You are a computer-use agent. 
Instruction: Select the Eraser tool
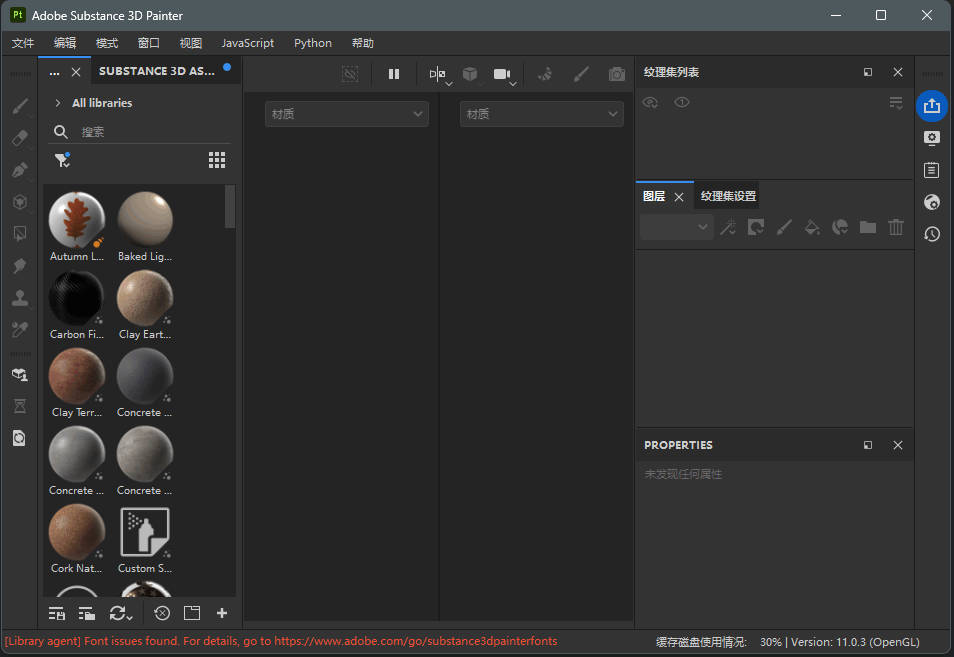(x=19, y=138)
